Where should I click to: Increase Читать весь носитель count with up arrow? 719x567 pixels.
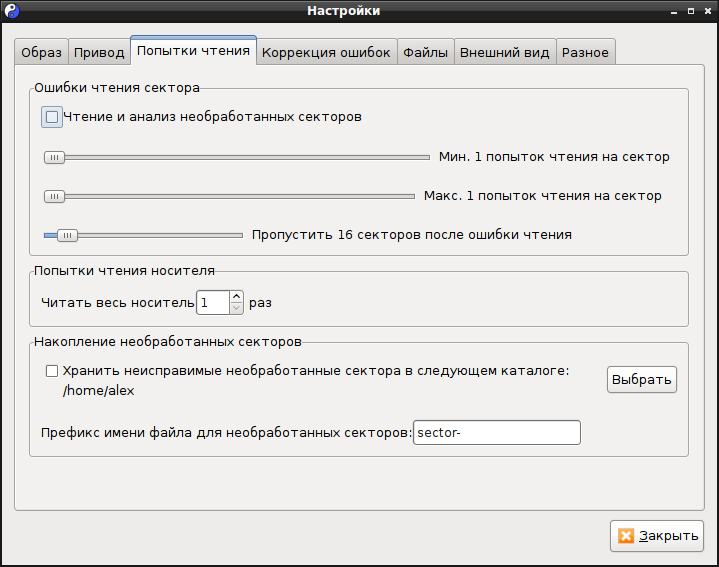tap(236, 297)
